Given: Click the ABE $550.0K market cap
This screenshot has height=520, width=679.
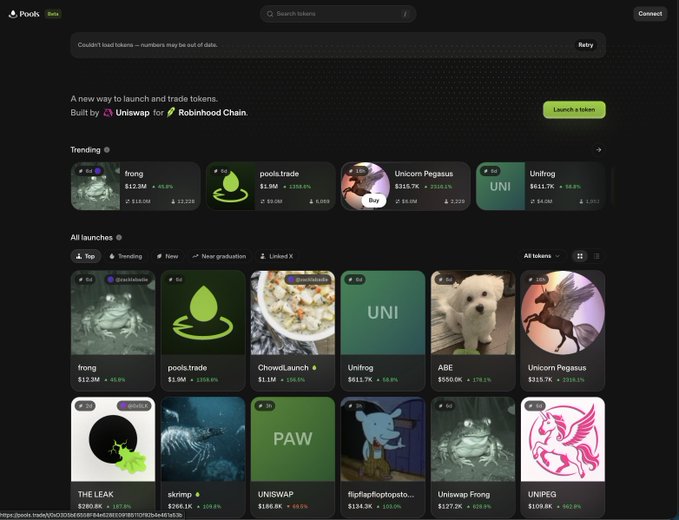Looking at the screenshot, I should tap(450, 380).
